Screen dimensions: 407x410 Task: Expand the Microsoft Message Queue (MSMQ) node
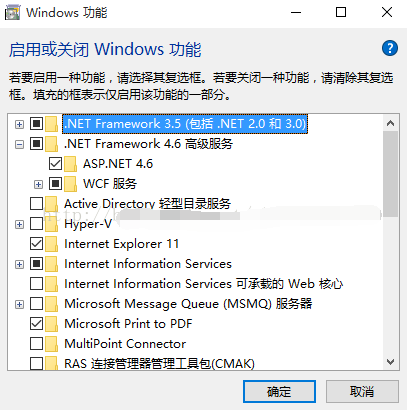click(20, 305)
